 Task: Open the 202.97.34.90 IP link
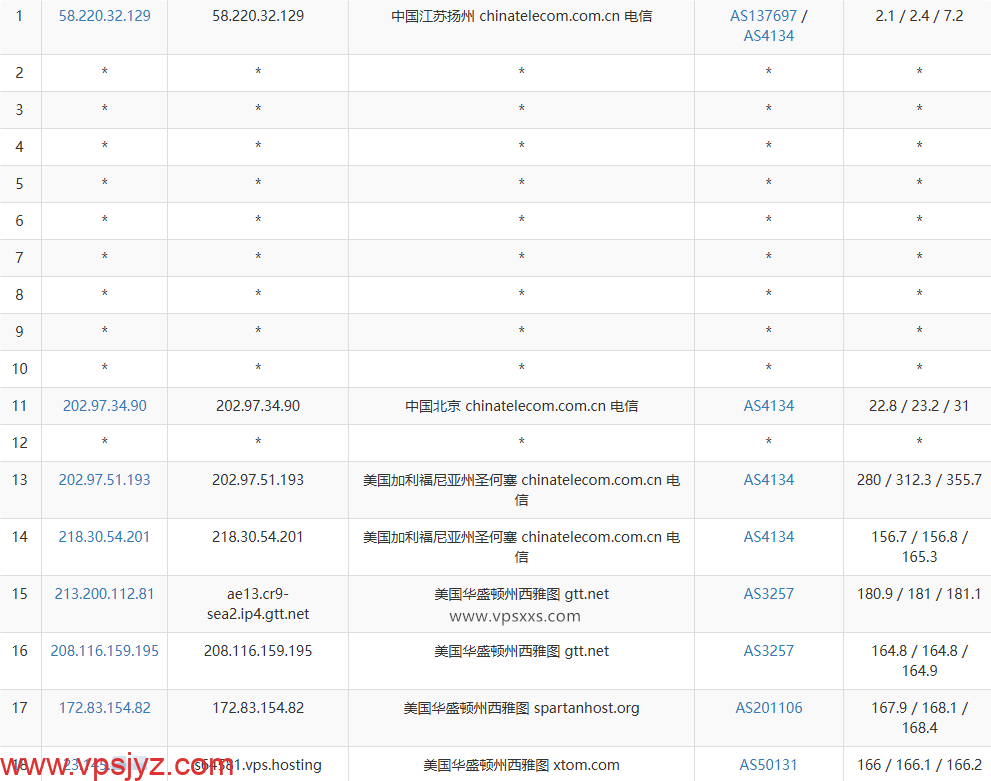coord(104,406)
